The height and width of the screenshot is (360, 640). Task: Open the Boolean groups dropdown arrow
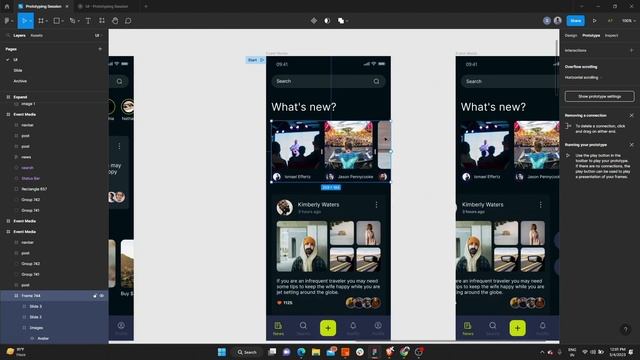(x=347, y=21)
